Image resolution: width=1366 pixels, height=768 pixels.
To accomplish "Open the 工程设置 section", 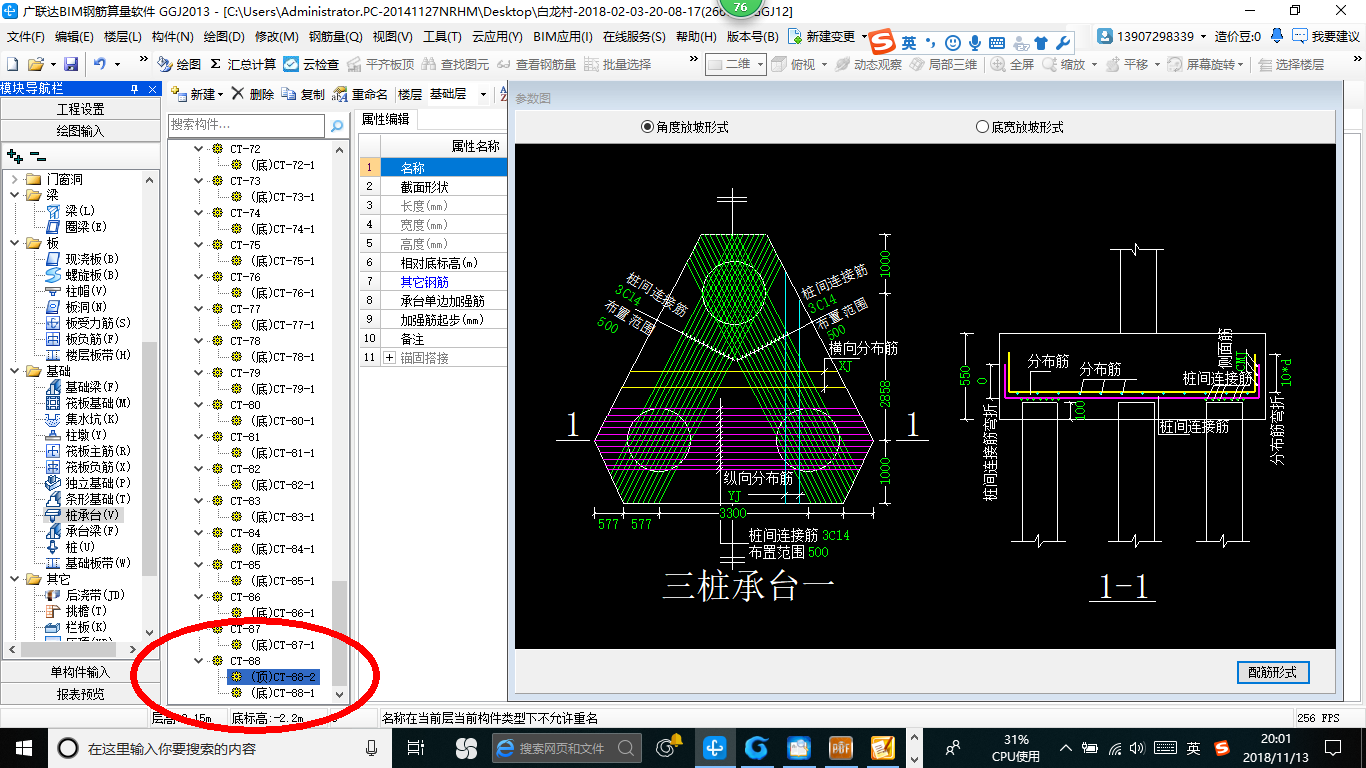I will tap(80, 109).
